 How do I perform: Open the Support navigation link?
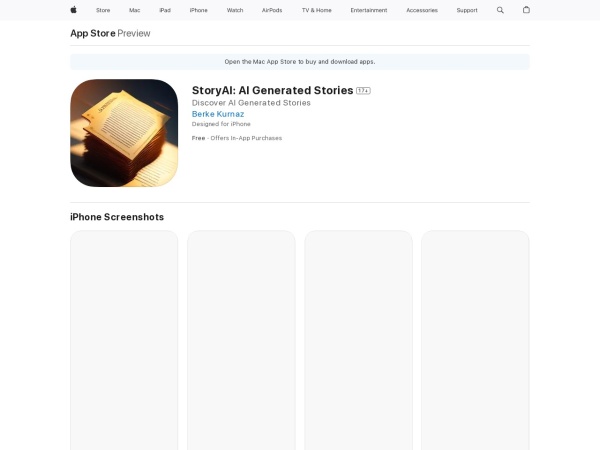(x=467, y=10)
